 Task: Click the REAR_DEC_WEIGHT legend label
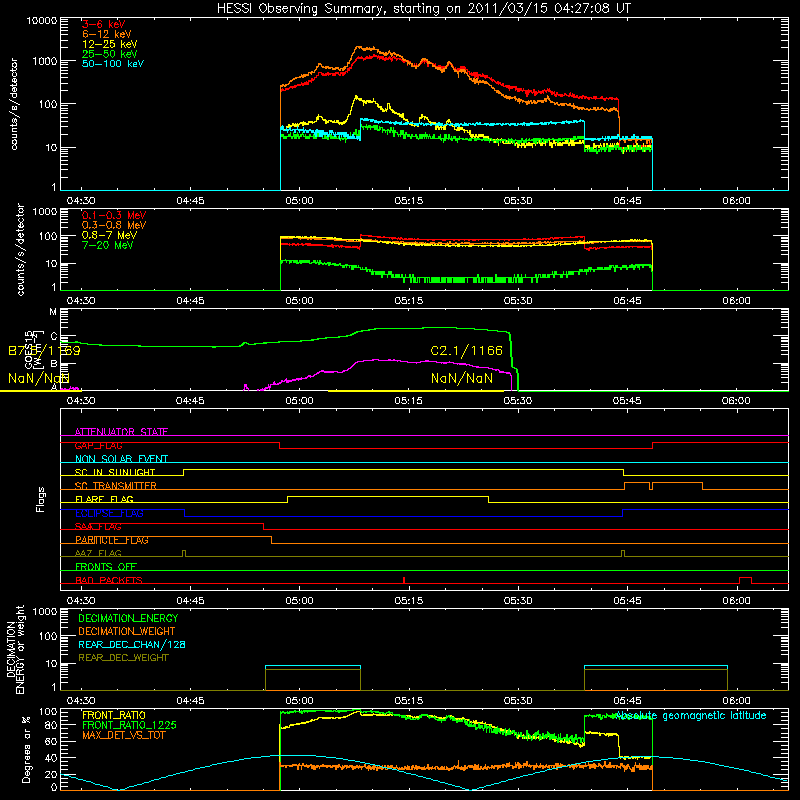pos(123,658)
